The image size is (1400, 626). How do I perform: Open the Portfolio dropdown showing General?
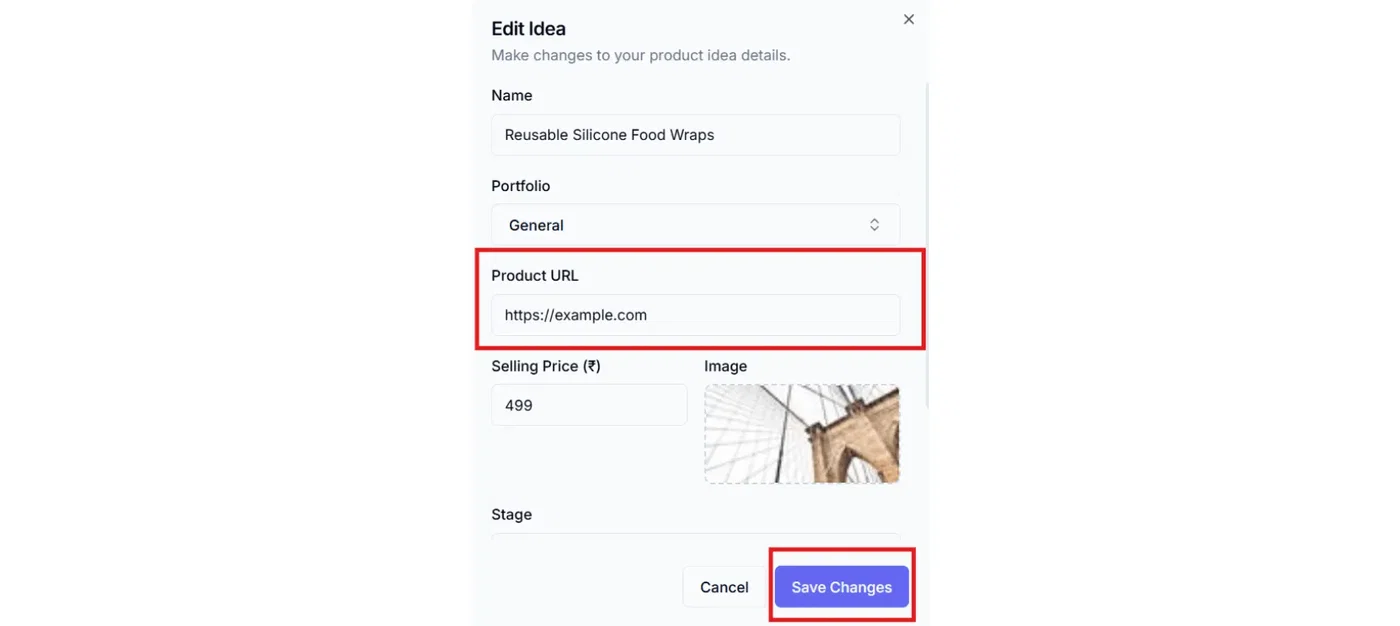(695, 225)
